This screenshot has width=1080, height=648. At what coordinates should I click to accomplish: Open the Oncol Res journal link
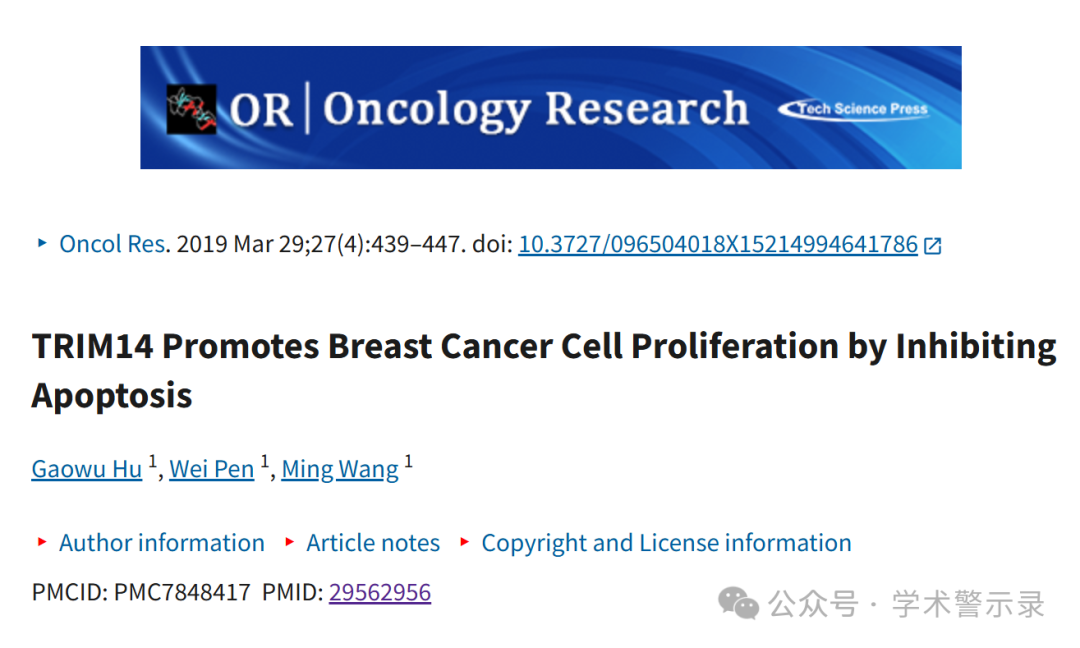pyautogui.click(x=112, y=244)
